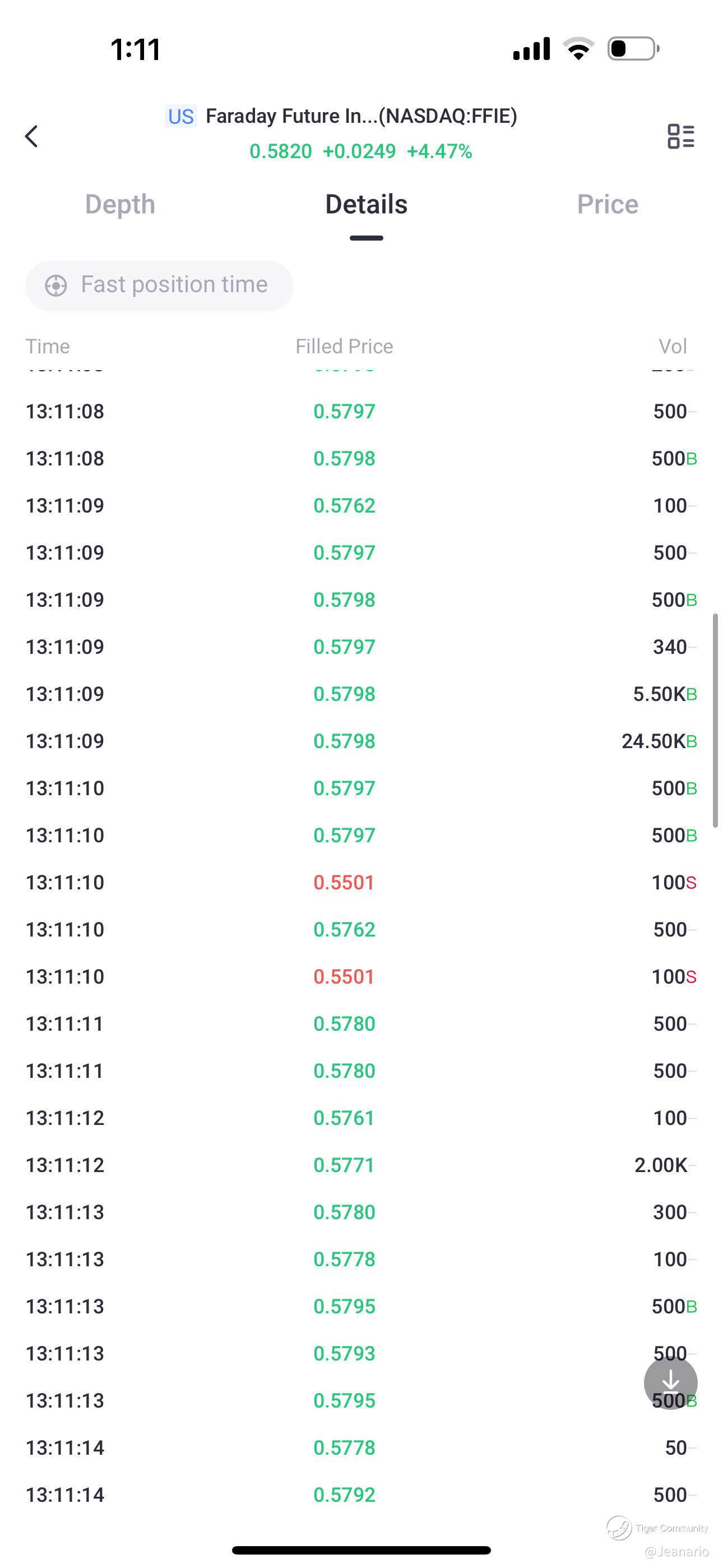The image size is (723, 1568).
Task: Tap the US market badge
Action: point(180,116)
